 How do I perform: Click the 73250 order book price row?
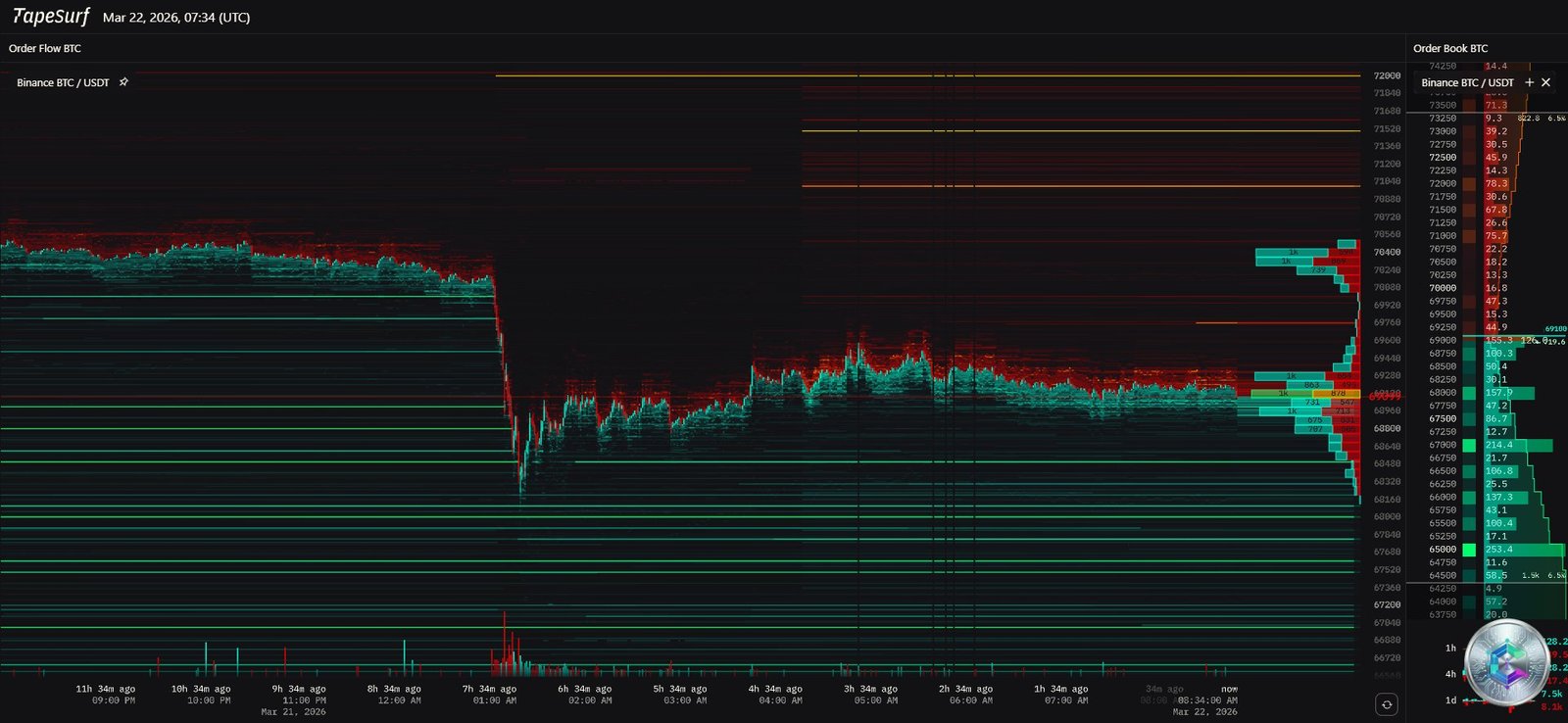[x=1487, y=118]
